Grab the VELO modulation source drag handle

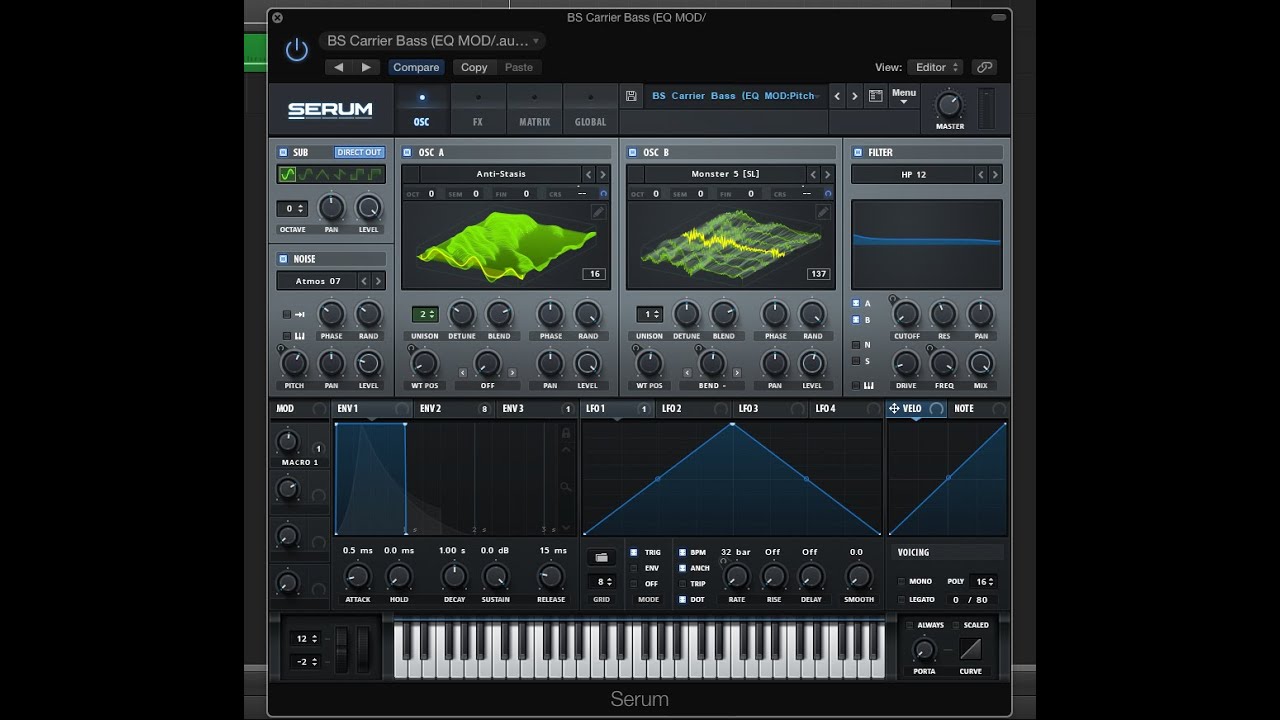tap(894, 408)
